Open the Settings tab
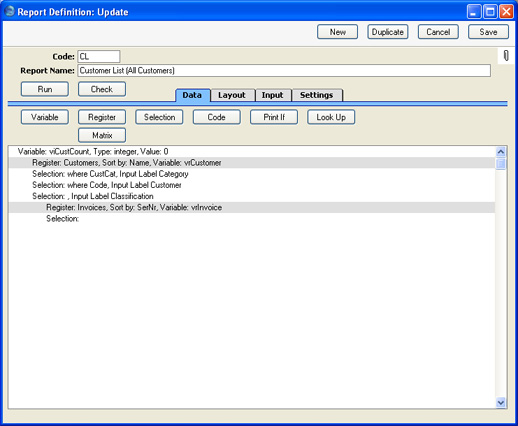The width and height of the screenshot is (518, 426). 317,95
